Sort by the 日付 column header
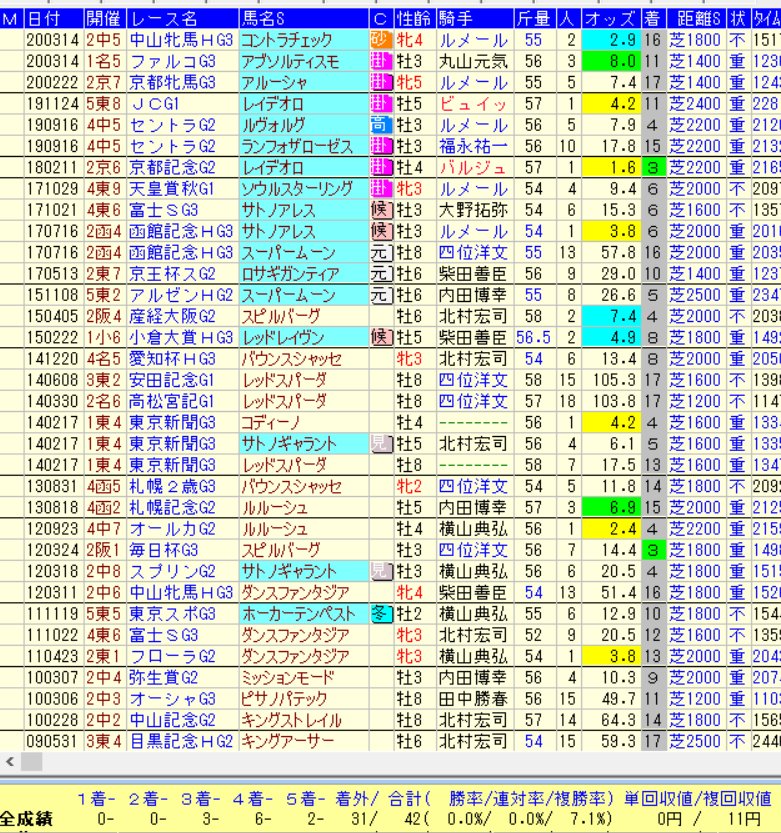The height and width of the screenshot is (833, 781). 54,19
